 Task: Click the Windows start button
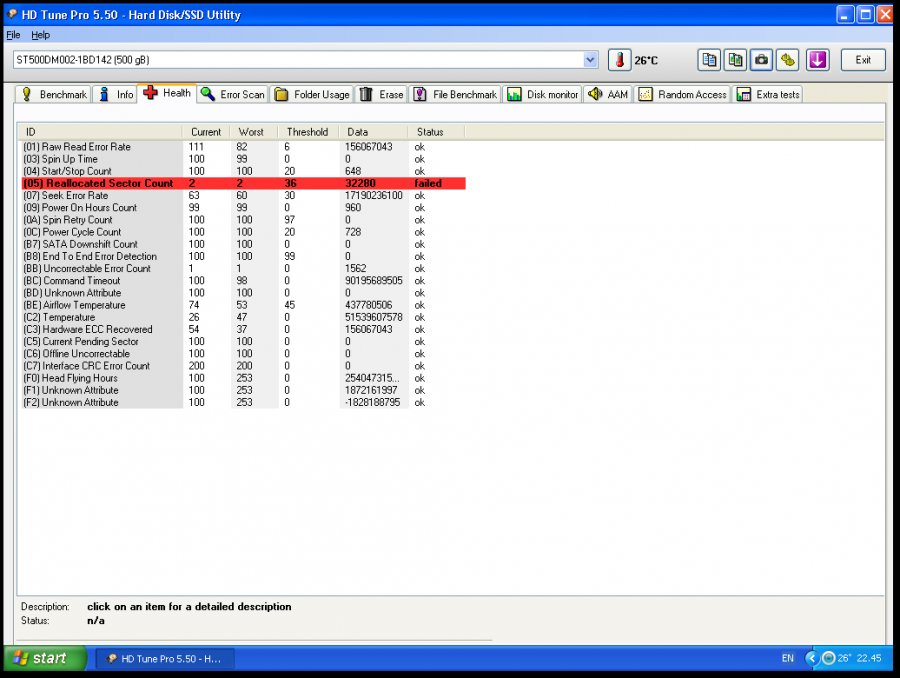pos(45,658)
